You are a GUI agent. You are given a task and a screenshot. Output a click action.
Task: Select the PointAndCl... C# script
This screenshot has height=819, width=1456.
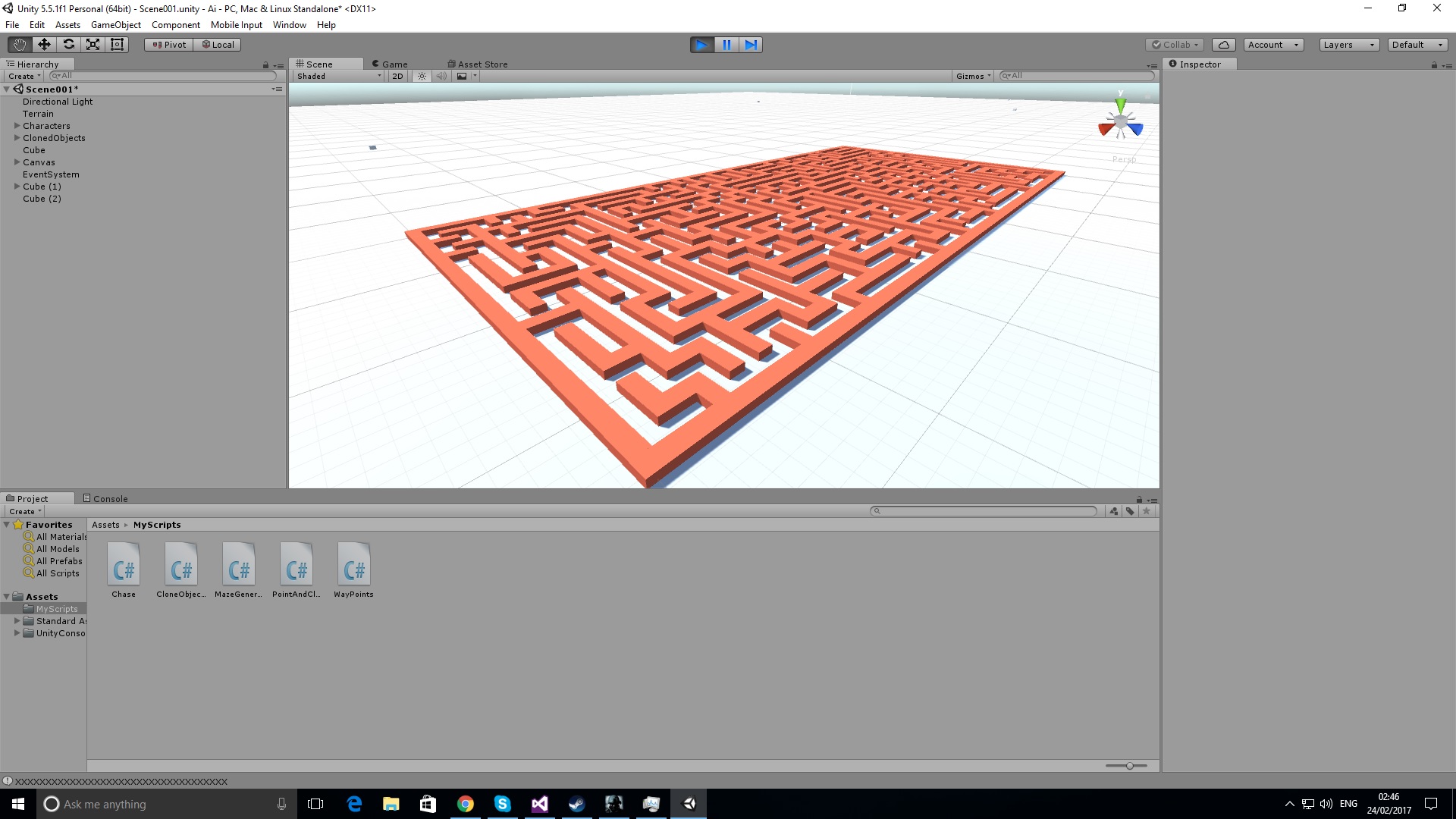pyautogui.click(x=297, y=570)
